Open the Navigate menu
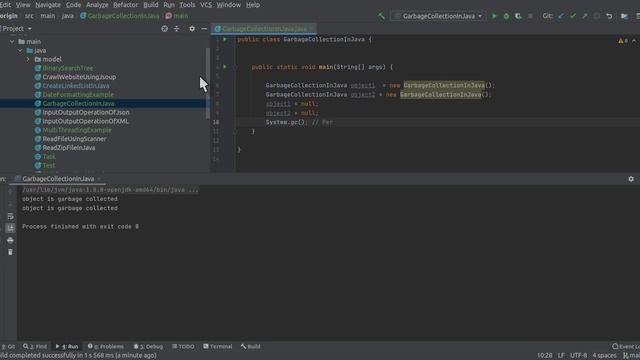The width and height of the screenshot is (640, 360). pos(48,5)
